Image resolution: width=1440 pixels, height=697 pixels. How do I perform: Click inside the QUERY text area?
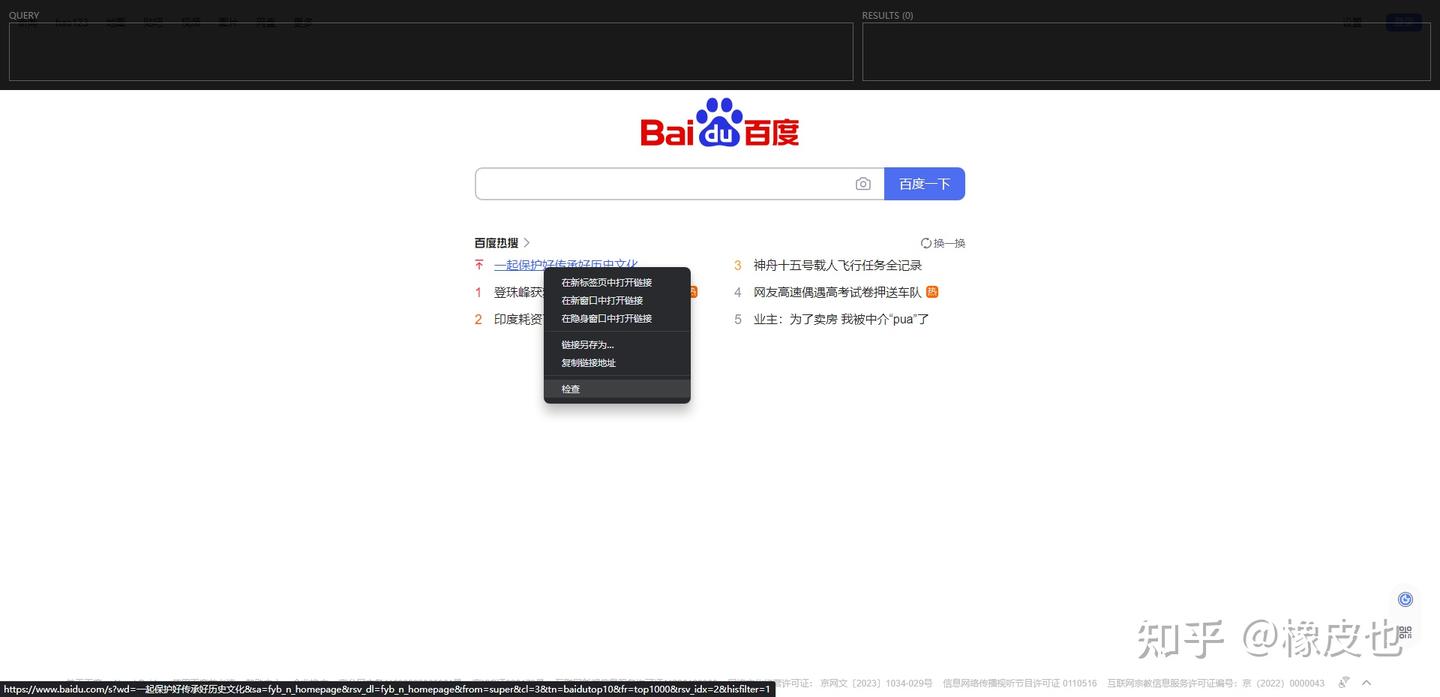point(431,52)
